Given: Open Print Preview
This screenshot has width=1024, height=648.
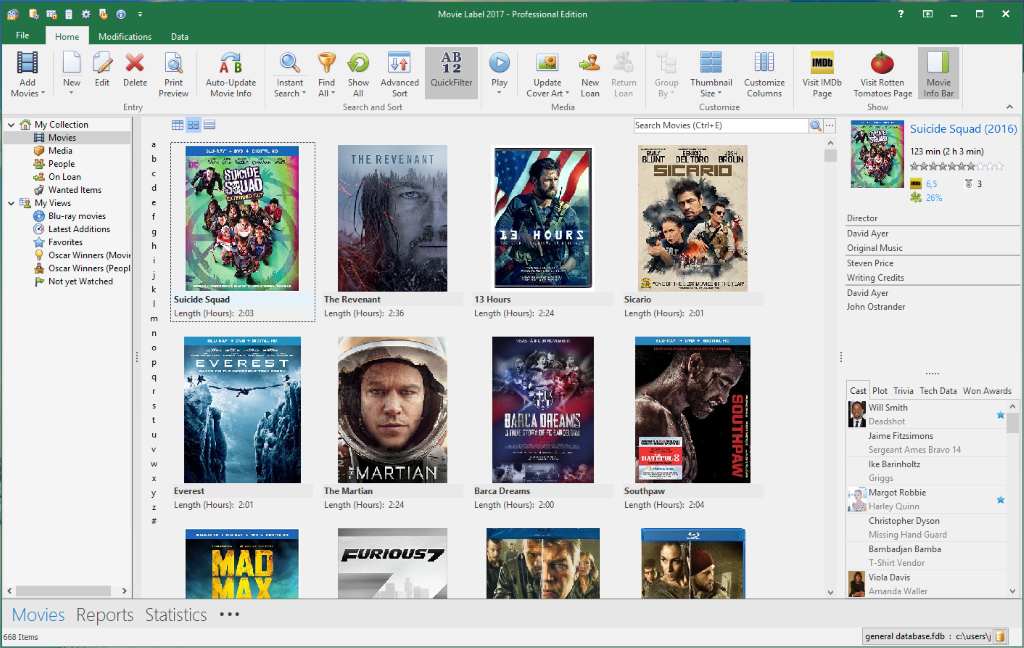Looking at the screenshot, I should click(173, 74).
